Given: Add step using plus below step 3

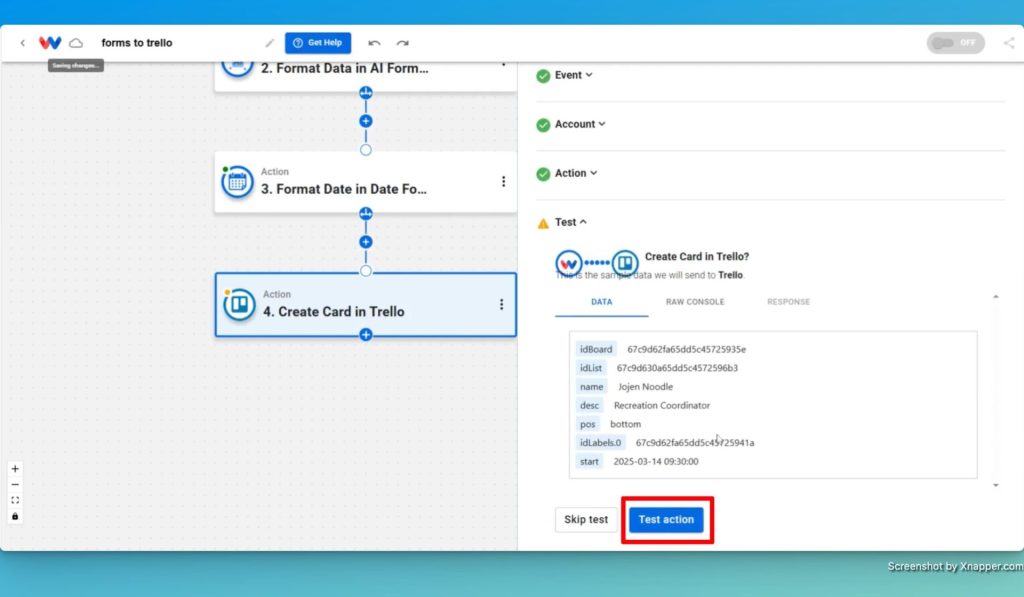Looking at the screenshot, I should click(x=366, y=242).
